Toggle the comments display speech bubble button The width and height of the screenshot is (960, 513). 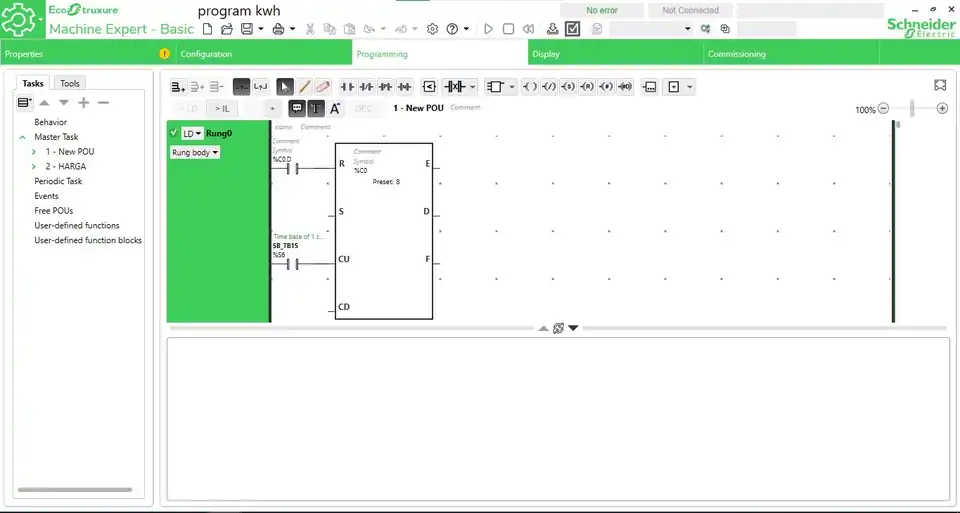297,108
